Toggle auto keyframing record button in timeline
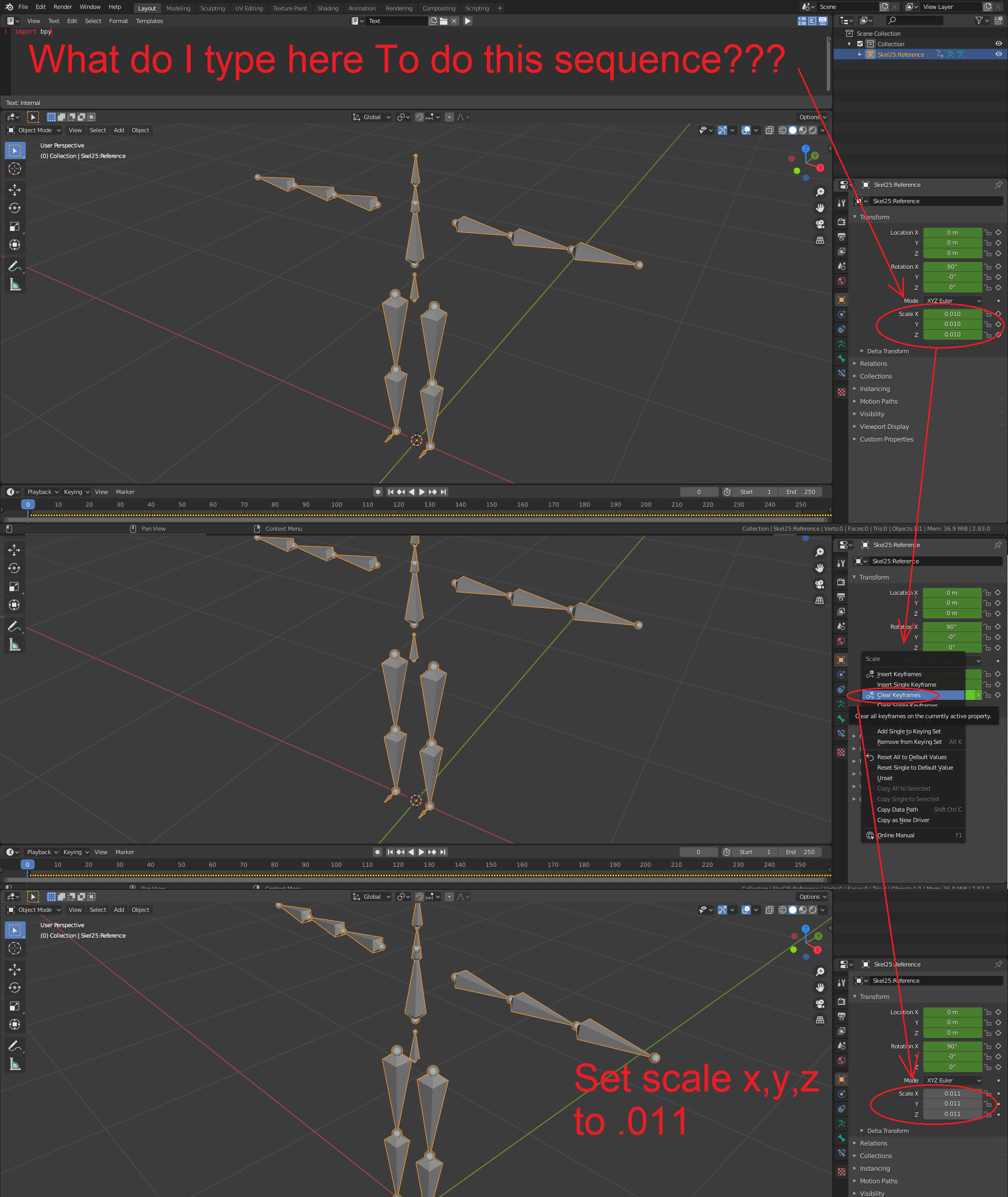 (379, 492)
